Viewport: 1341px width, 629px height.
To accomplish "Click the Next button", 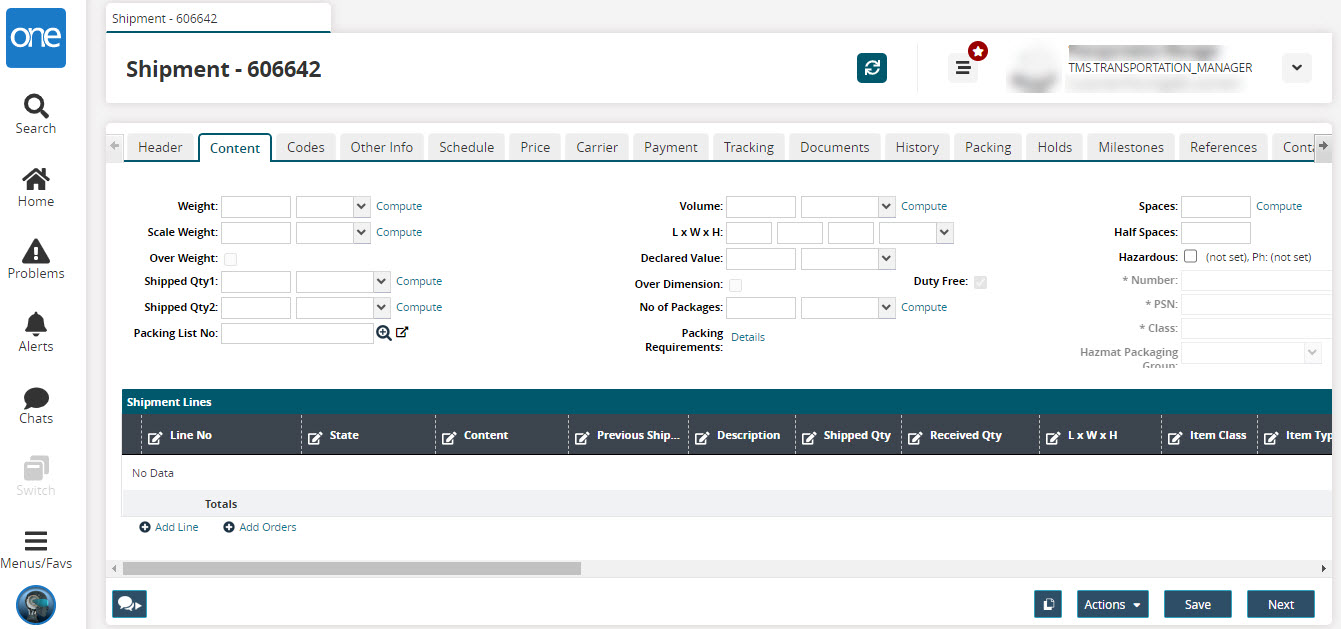I will pyautogui.click(x=1281, y=604).
